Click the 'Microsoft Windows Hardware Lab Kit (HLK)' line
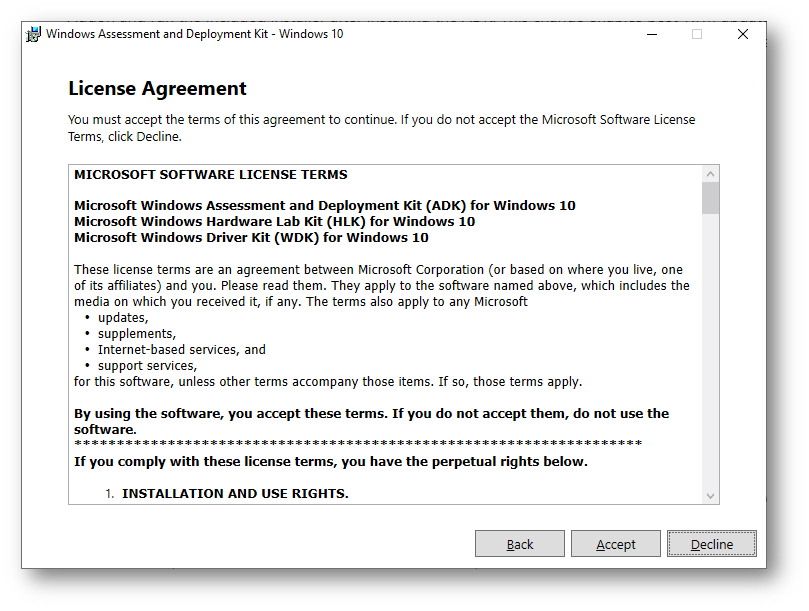This screenshot has width=809, height=611. click(274, 221)
